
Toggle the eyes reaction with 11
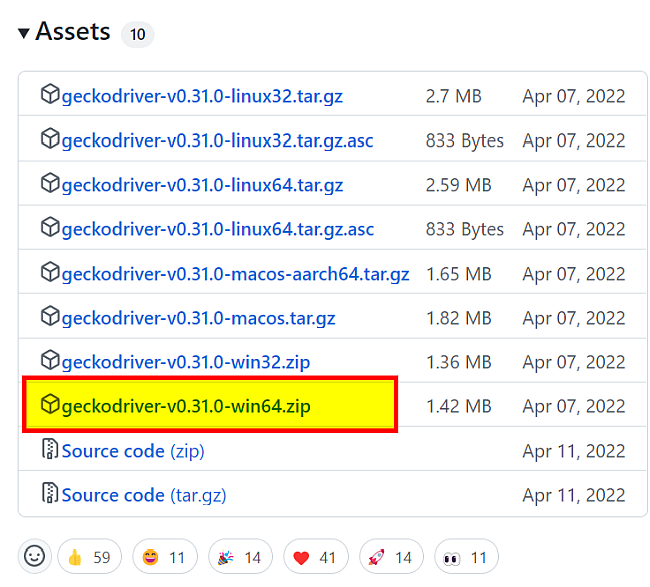pyautogui.click(x=466, y=556)
